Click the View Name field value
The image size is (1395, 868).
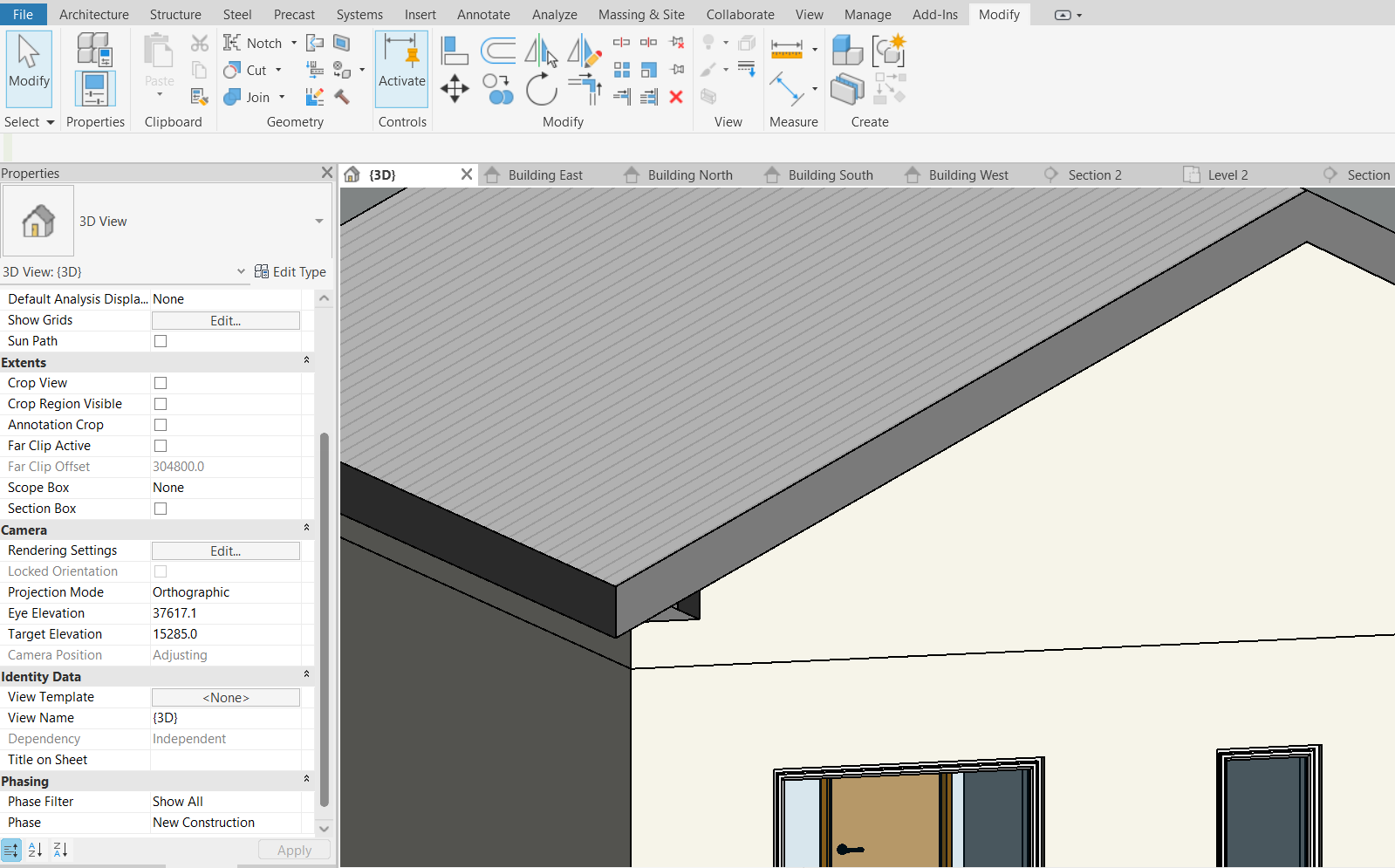(x=225, y=718)
